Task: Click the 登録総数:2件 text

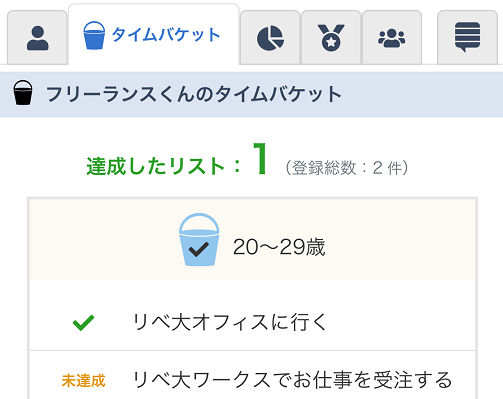Action: 347,167
